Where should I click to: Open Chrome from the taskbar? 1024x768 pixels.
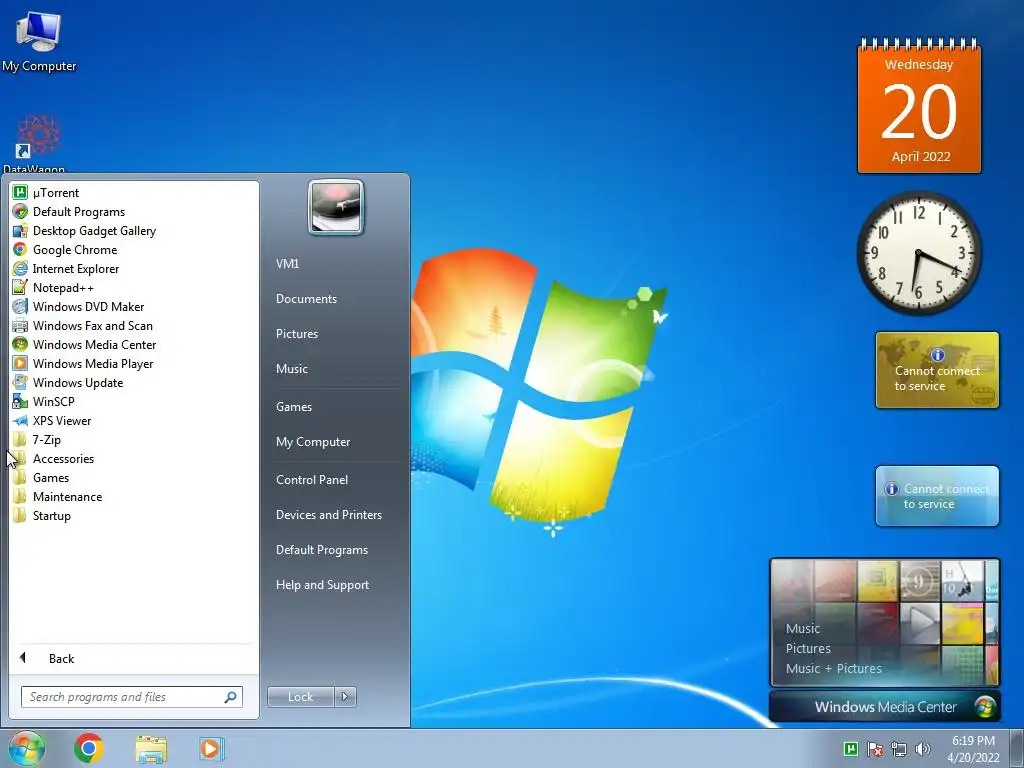point(89,748)
